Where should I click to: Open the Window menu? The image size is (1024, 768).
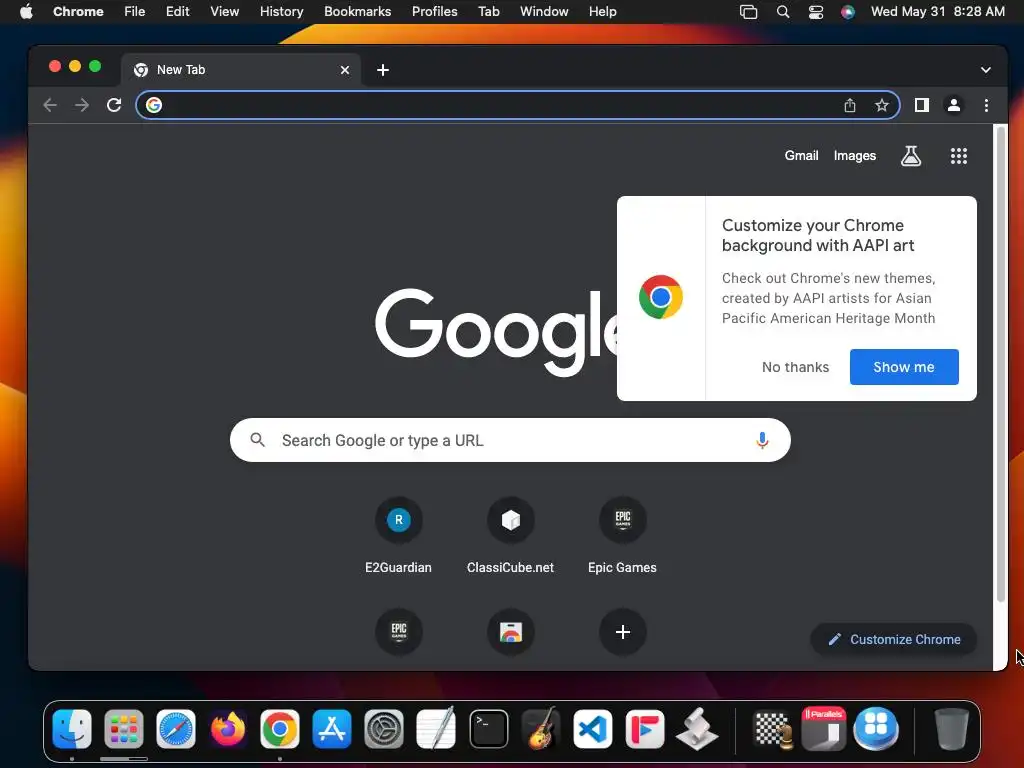tap(544, 12)
